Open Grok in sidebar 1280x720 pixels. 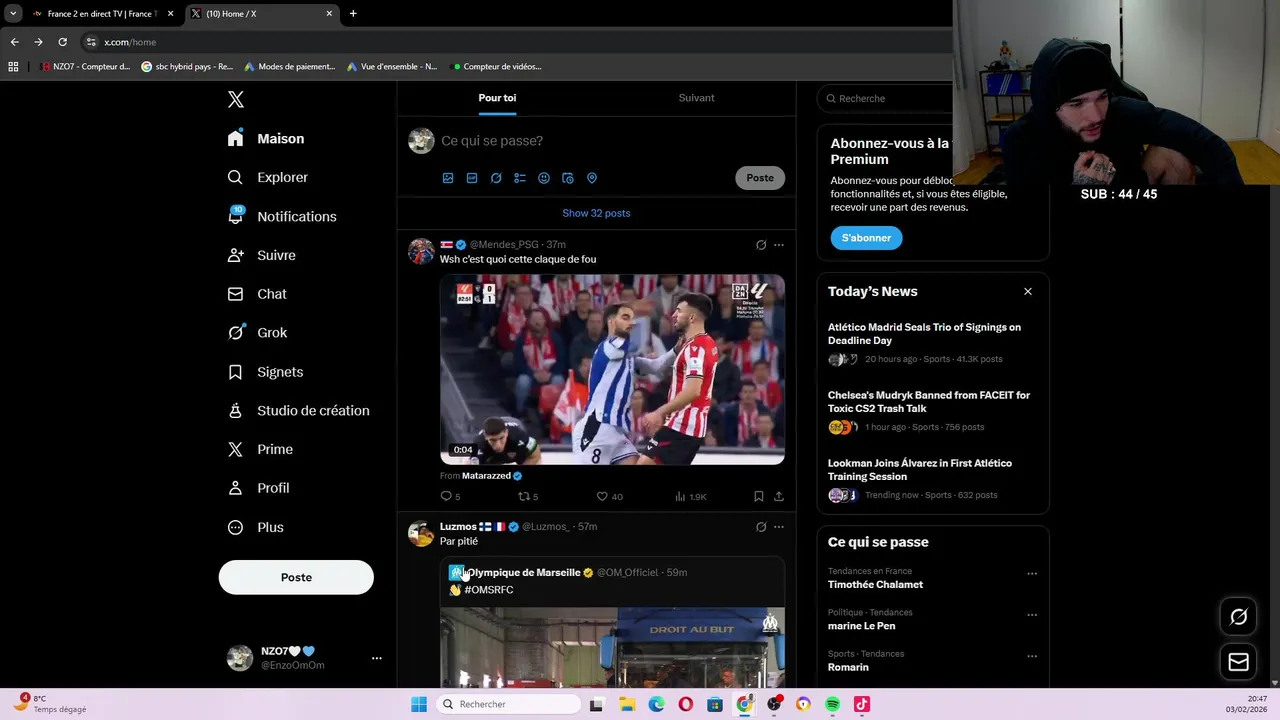click(257, 333)
